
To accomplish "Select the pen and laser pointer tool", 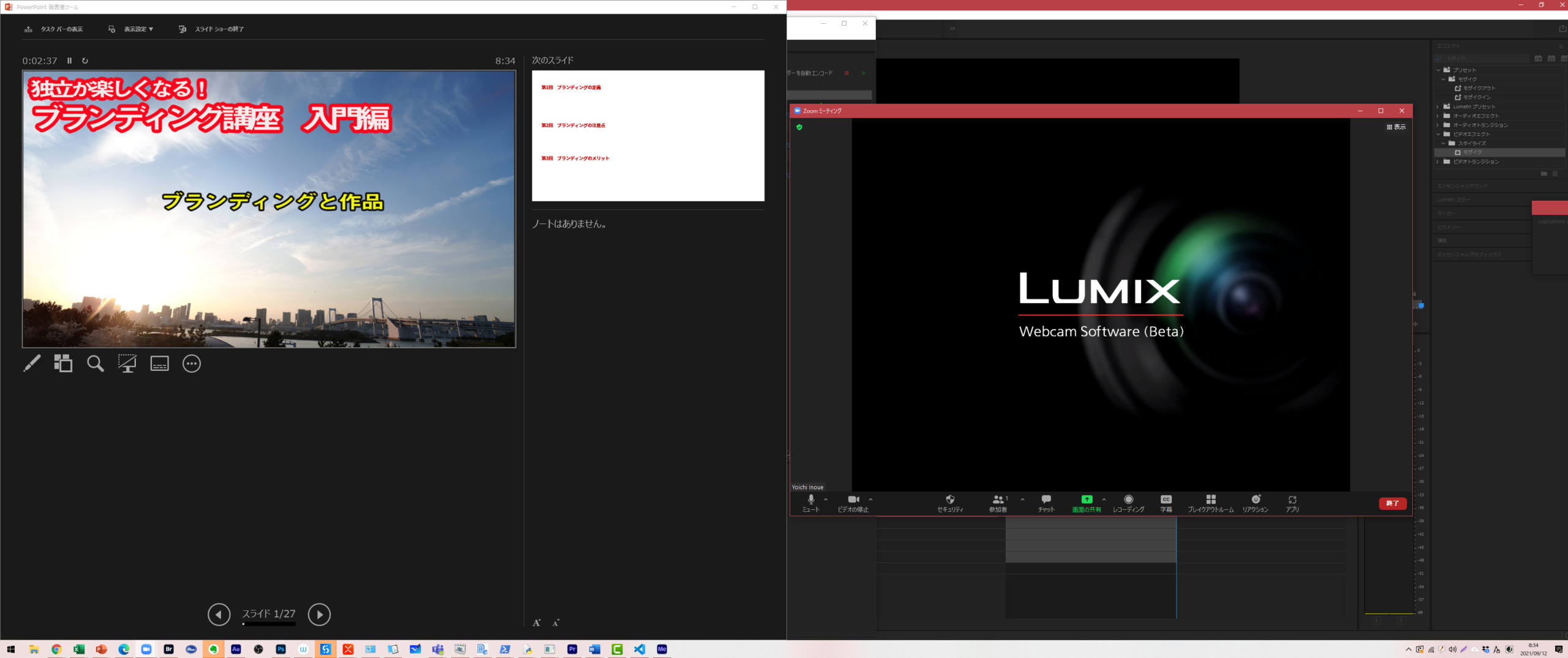I will (x=32, y=363).
